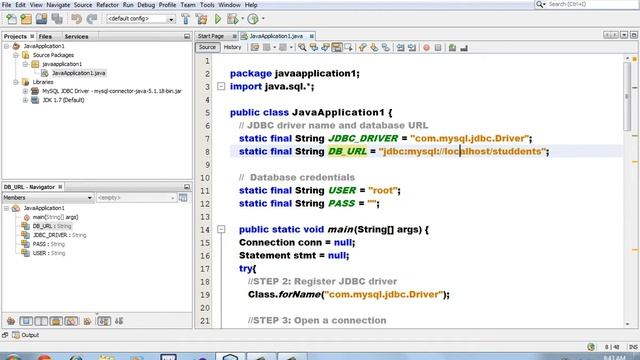The image size is (640, 360).
Task: Select main(String[] args) in Navigator
Action: tap(56, 217)
